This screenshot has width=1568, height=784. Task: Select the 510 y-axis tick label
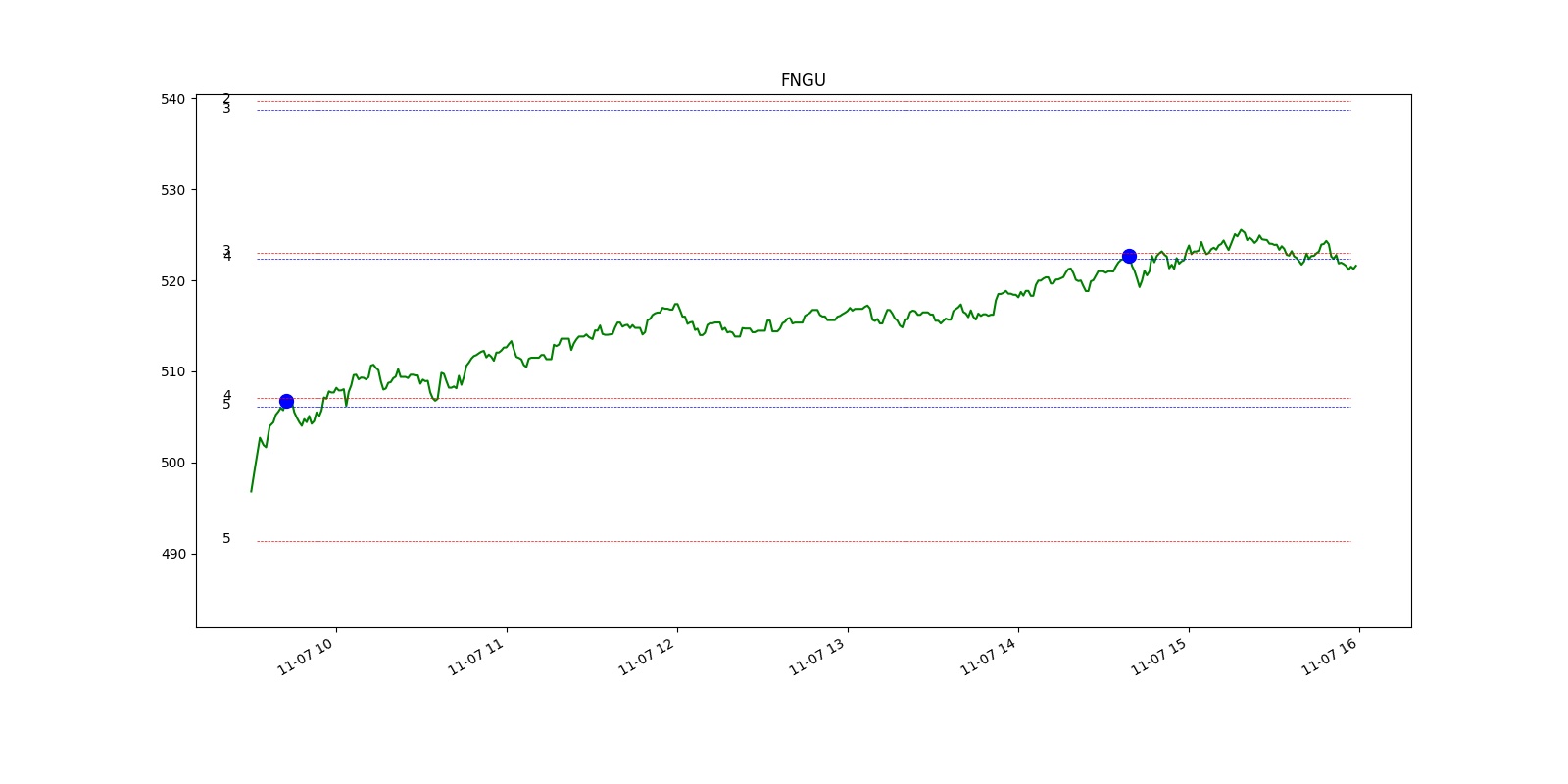click(172, 371)
